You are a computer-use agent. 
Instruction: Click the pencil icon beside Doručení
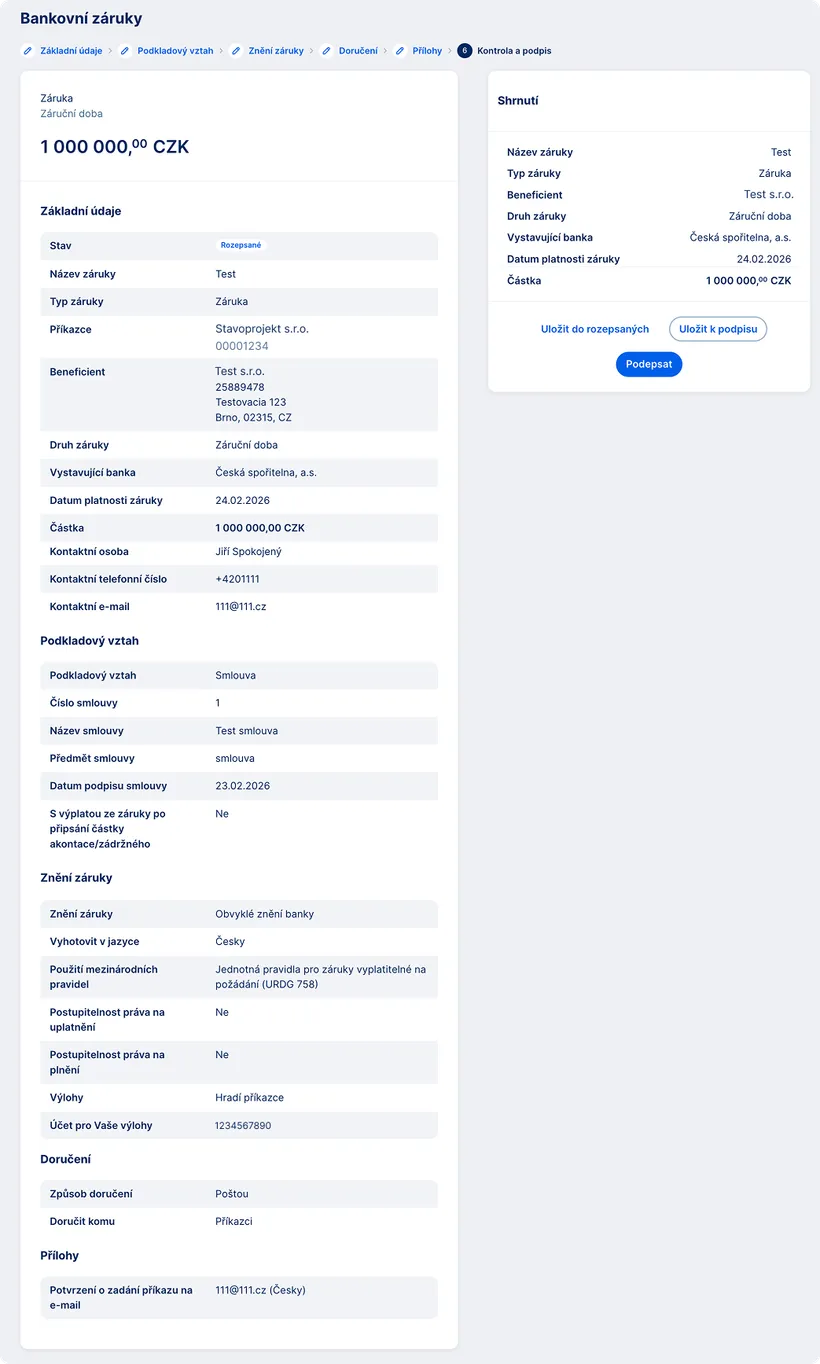pos(327,51)
